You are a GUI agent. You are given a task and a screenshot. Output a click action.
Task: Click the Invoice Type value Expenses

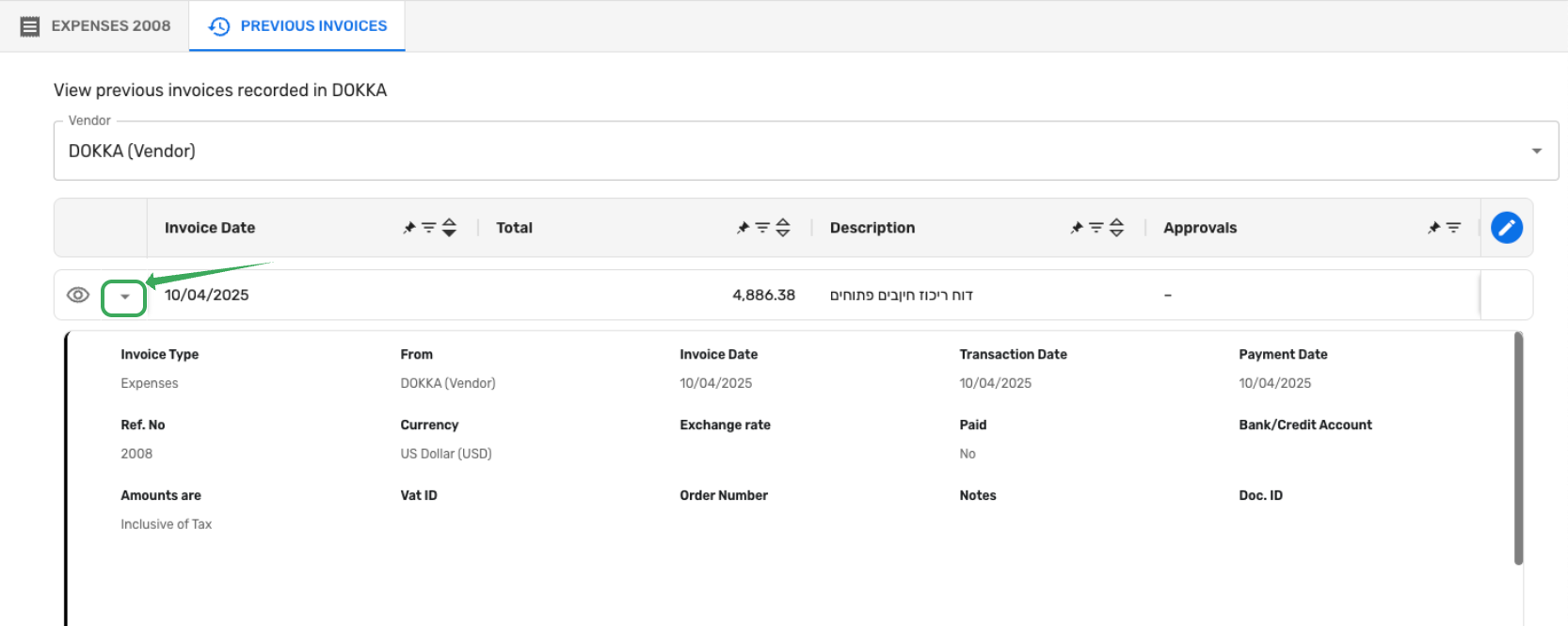click(150, 383)
